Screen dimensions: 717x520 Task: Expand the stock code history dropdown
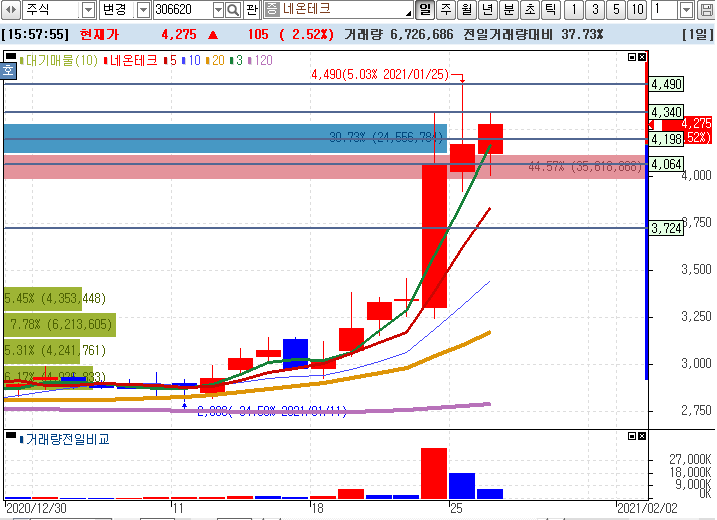[219, 10]
